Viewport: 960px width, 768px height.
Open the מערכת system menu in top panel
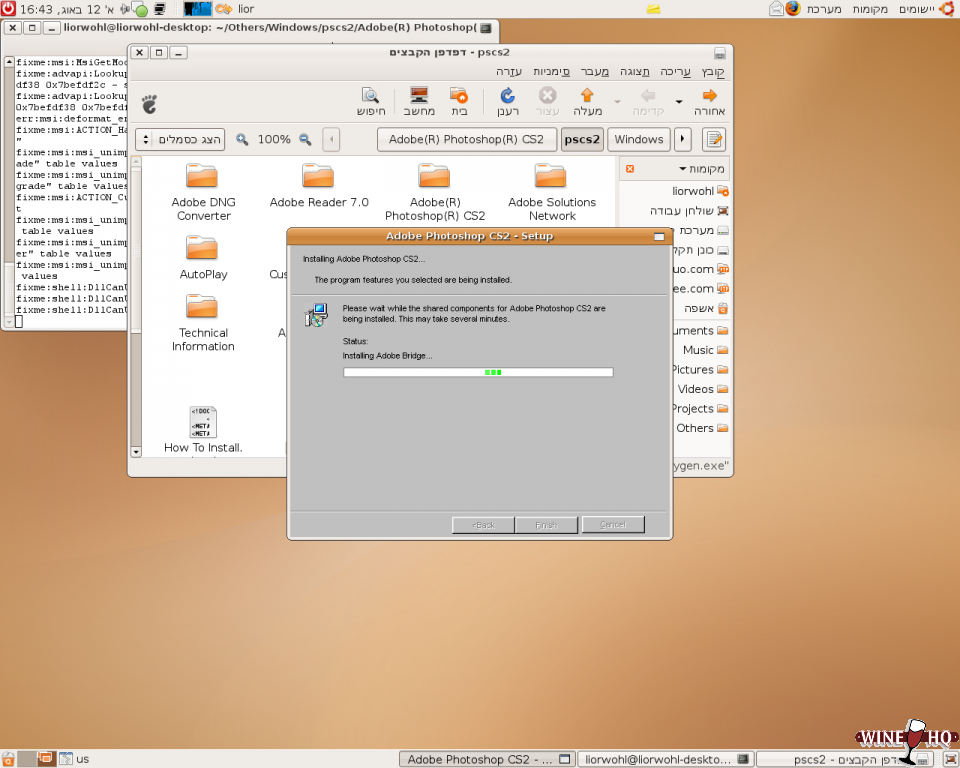point(824,9)
